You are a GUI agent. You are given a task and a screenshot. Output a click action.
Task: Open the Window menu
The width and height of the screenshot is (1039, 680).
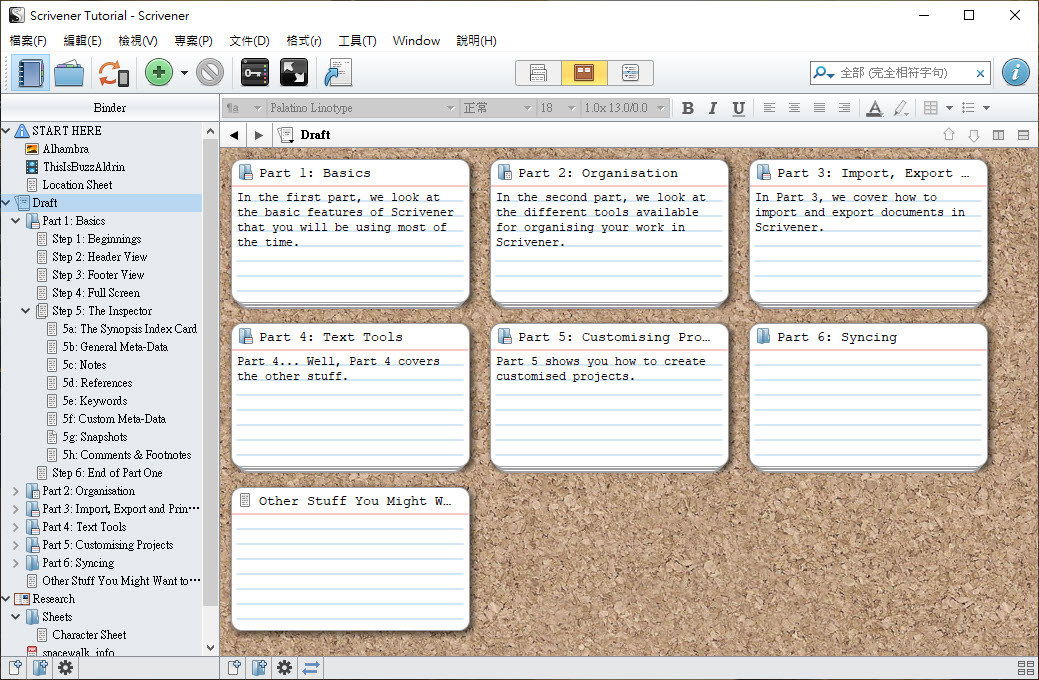[416, 41]
